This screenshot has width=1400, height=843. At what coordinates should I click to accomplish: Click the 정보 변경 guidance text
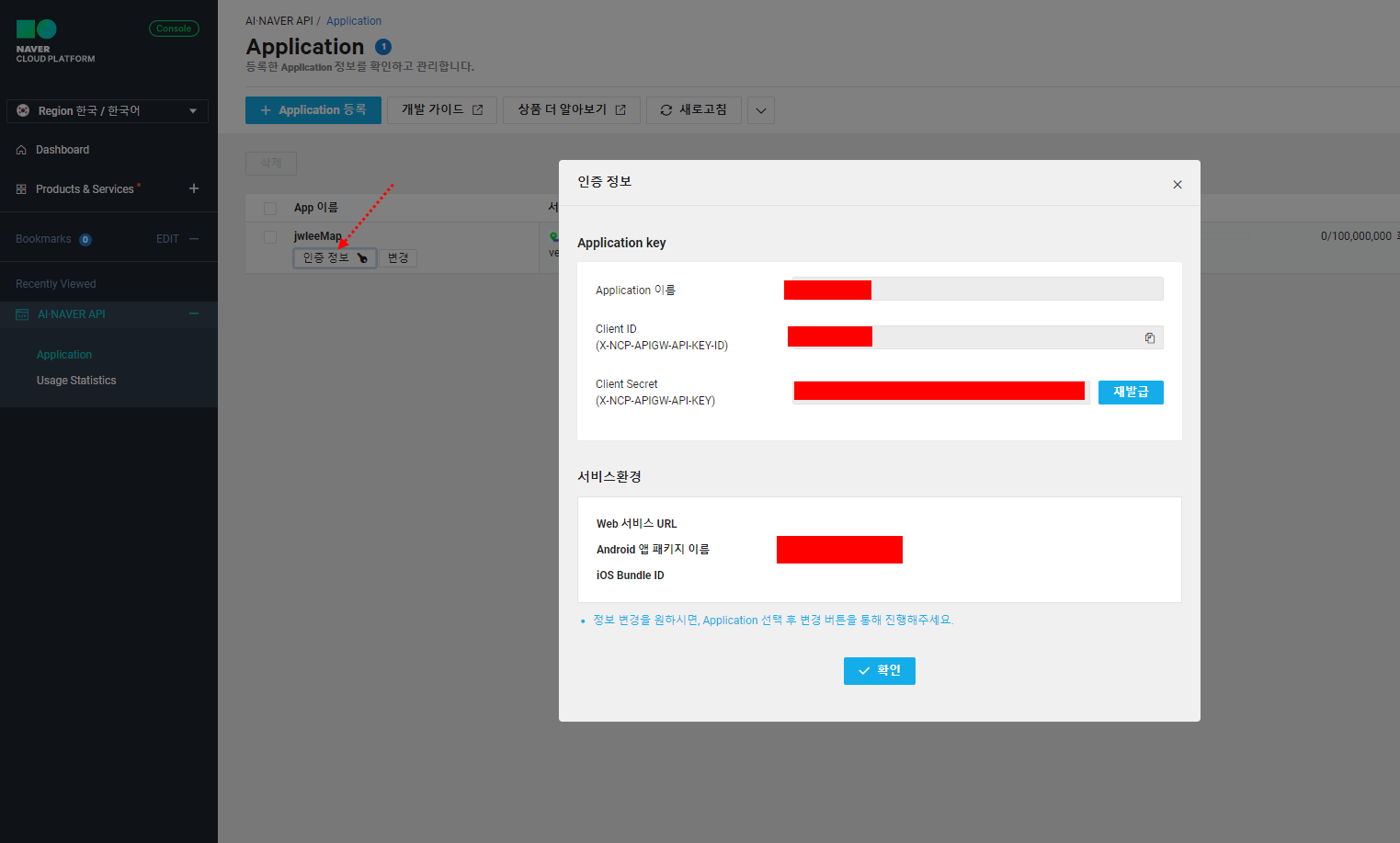pyautogui.click(x=773, y=621)
